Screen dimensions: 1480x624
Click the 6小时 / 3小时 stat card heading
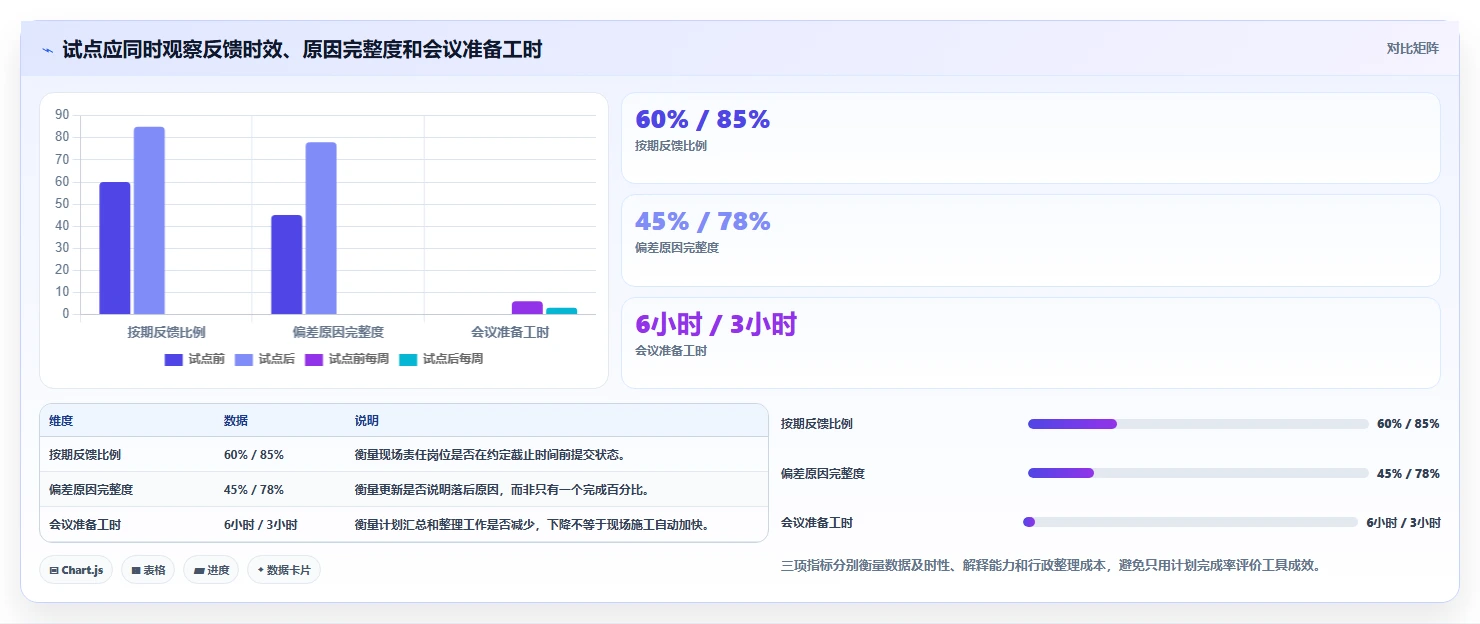coord(716,324)
